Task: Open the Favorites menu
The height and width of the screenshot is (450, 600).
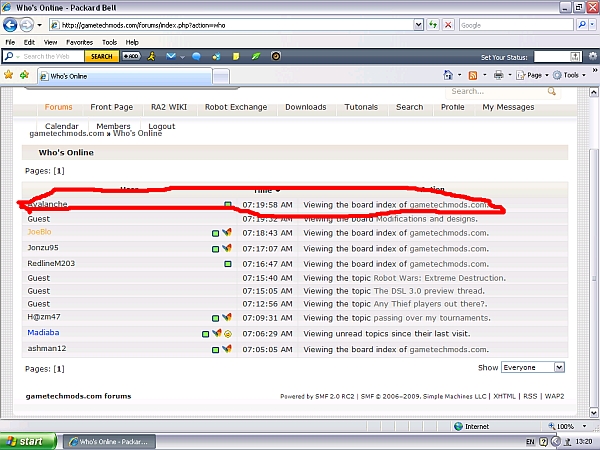Action: [79, 42]
